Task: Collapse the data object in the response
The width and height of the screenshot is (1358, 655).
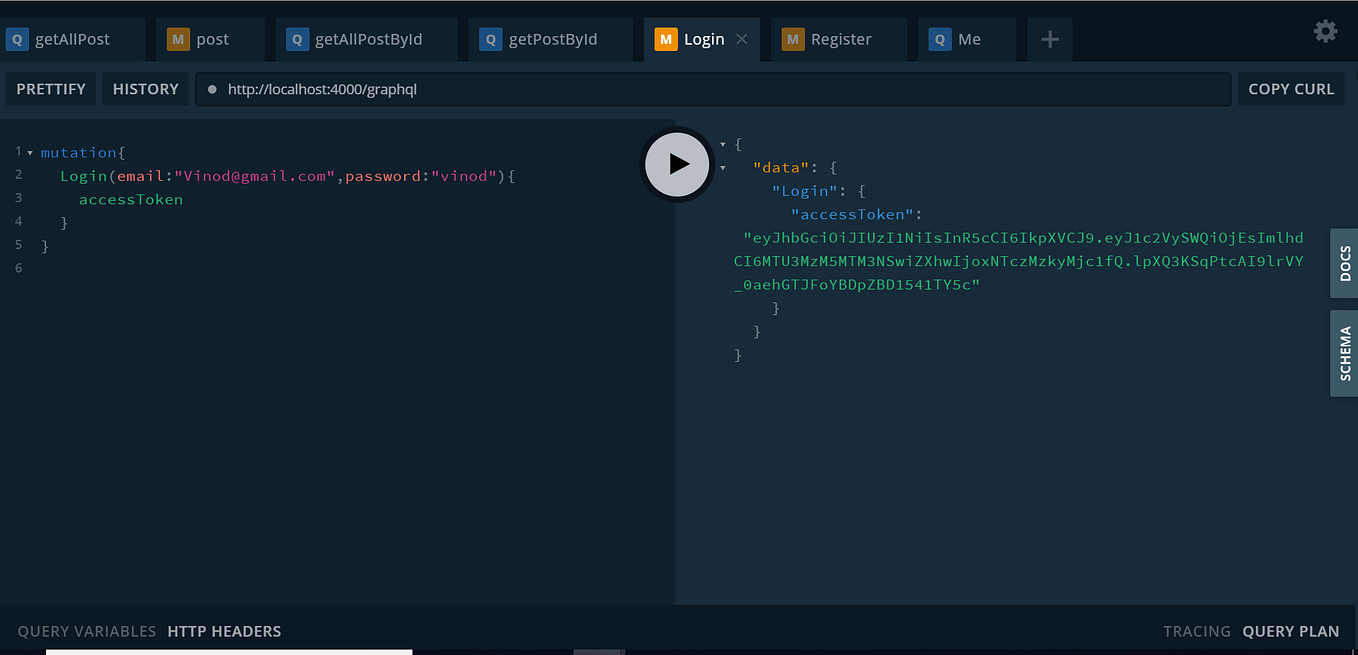Action: tap(723, 167)
